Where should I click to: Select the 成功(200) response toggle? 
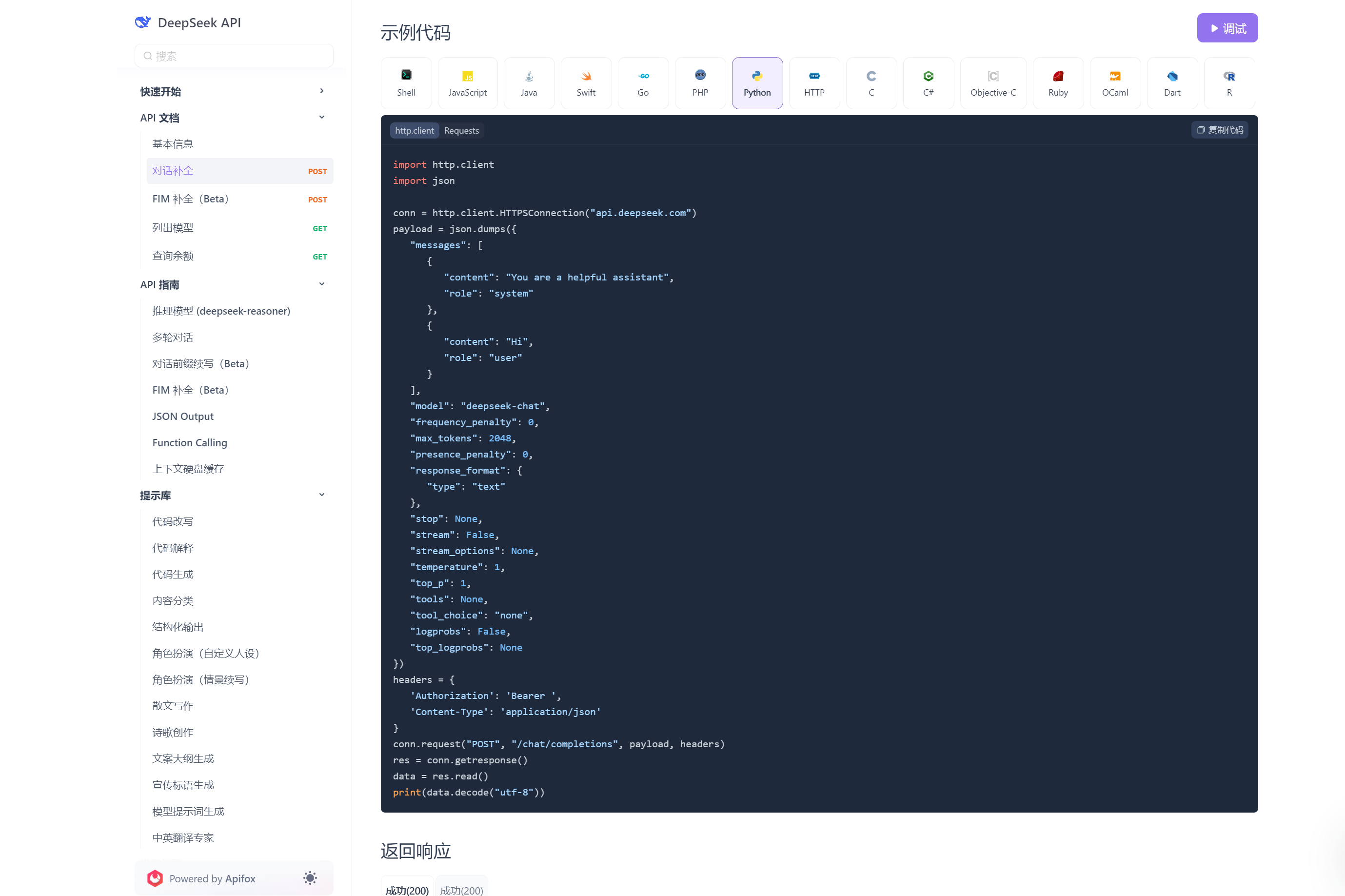click(407, 889)
